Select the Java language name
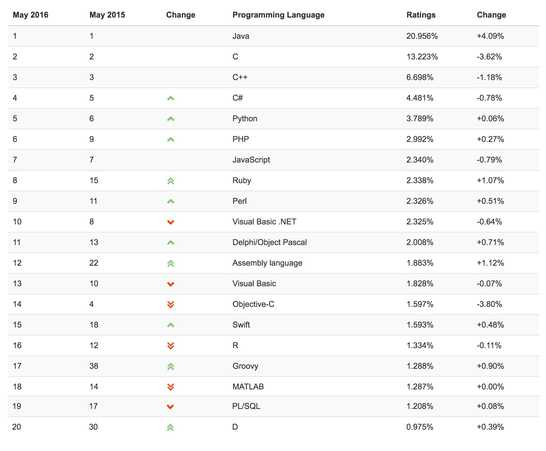 (241, 36)
